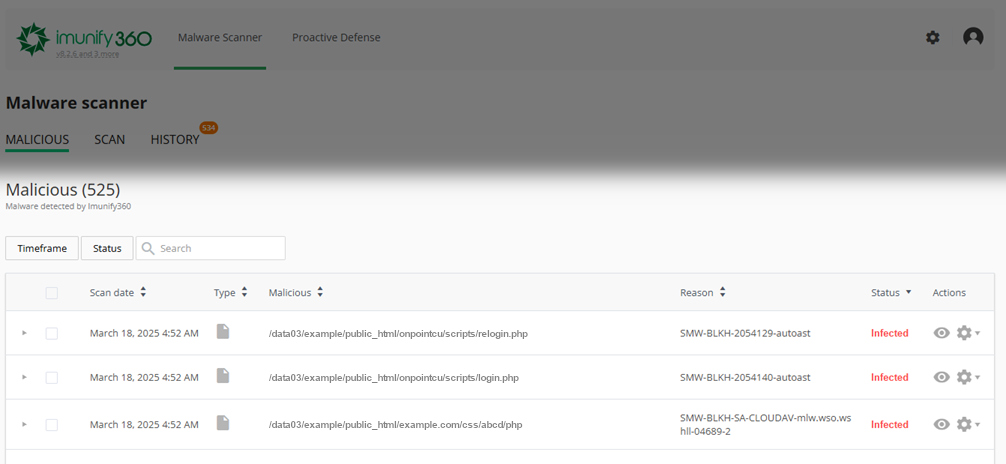View abcd/php file with eye icon
The height and width of the screenshot is (464, 1006).
(941, 424)
